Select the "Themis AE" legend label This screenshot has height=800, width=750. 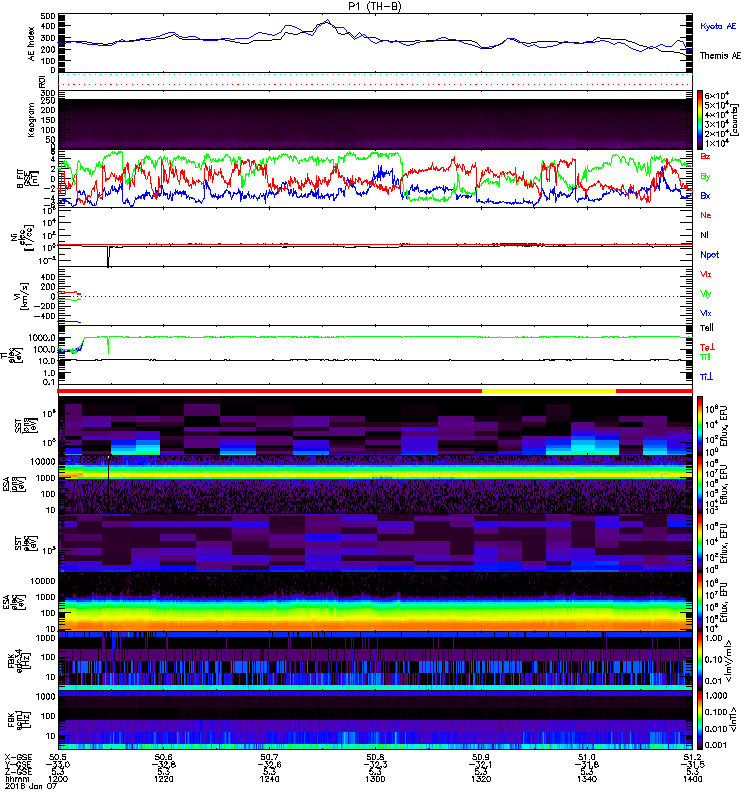[x=720, y=56]
